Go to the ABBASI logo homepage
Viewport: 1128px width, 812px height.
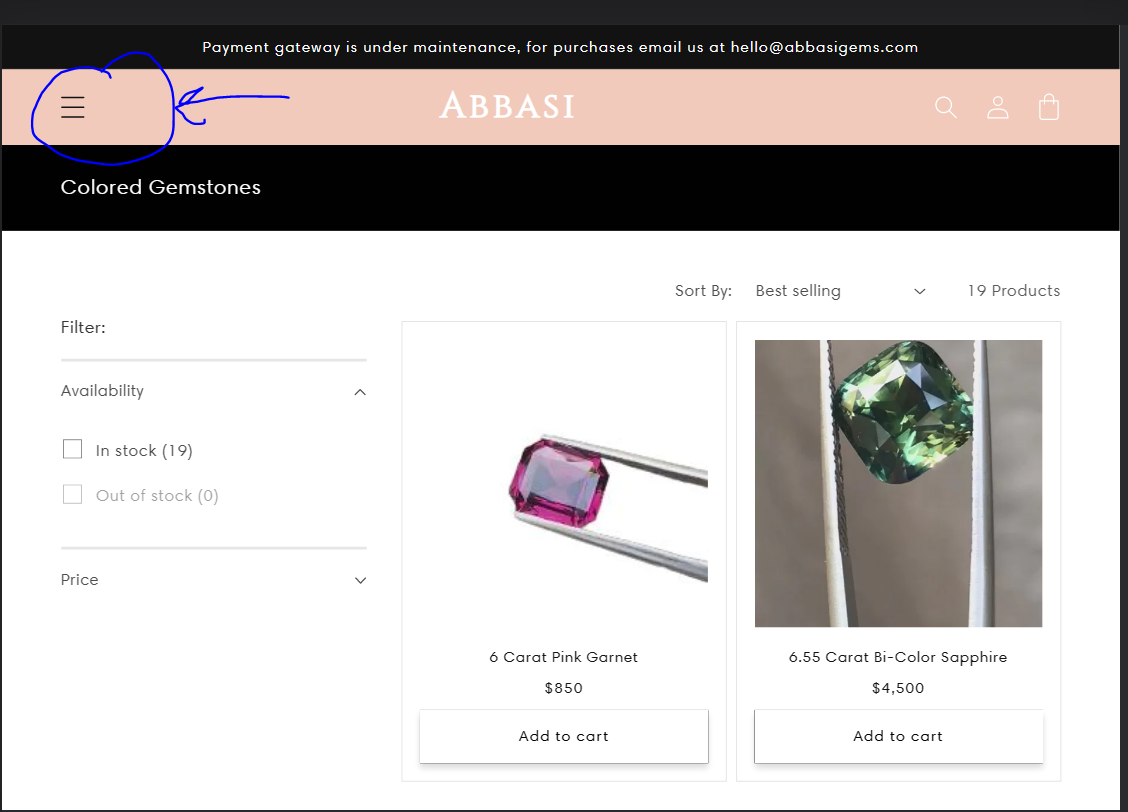(507, 106)
